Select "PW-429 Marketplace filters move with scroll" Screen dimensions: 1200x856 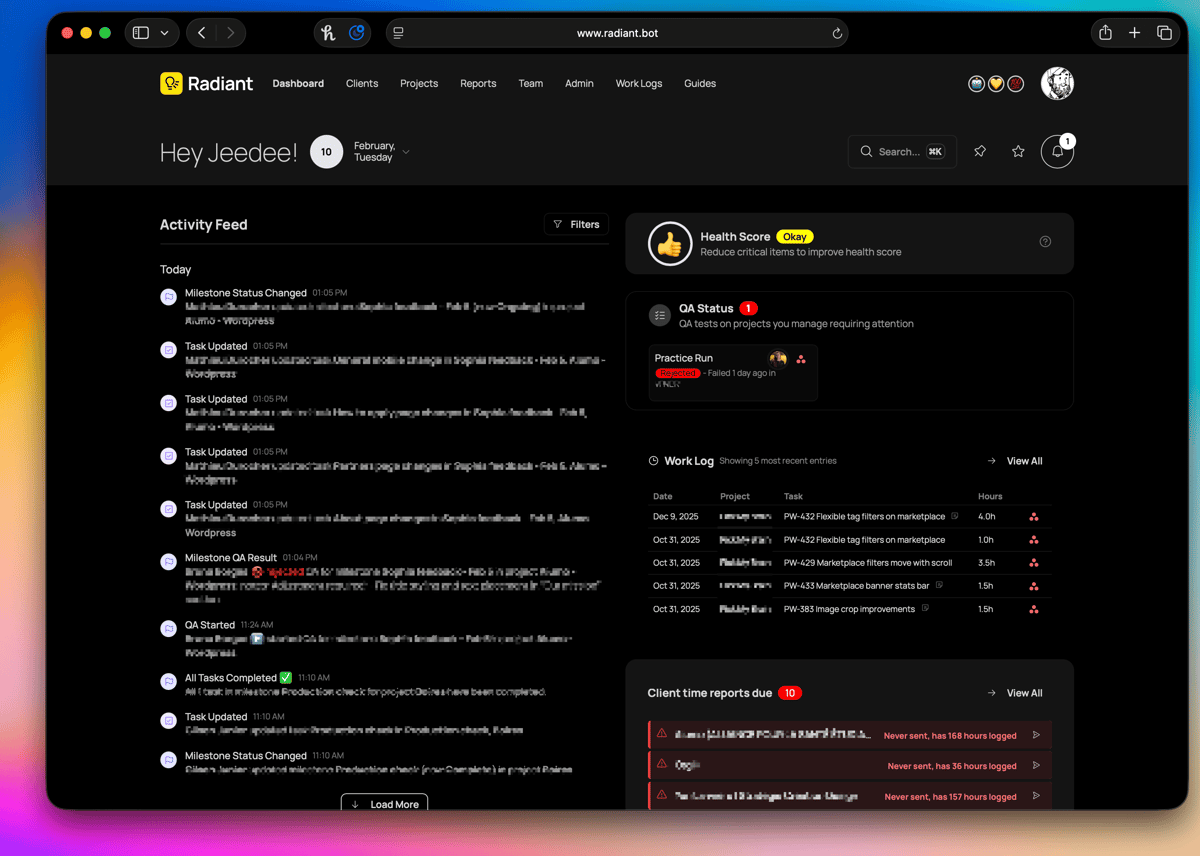pos(868,563)
